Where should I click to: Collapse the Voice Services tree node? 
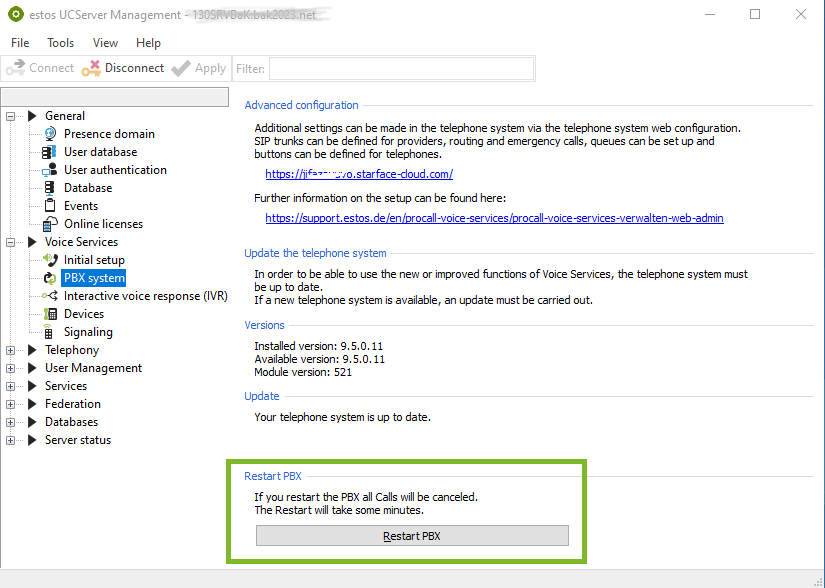click(x=11, y=242)
